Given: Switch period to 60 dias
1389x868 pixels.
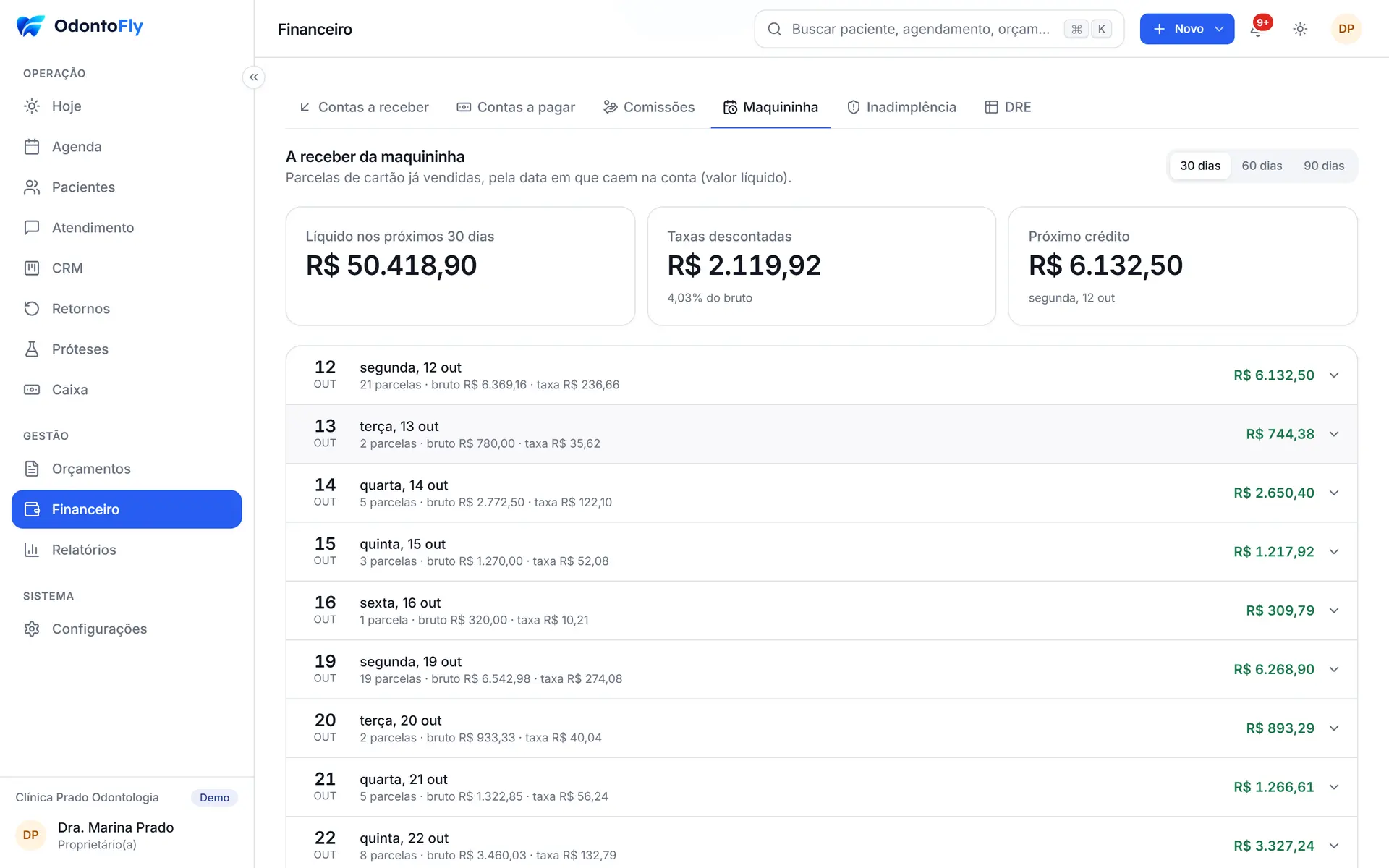Looking at the screenshot, I should [x=1262, y=166].
